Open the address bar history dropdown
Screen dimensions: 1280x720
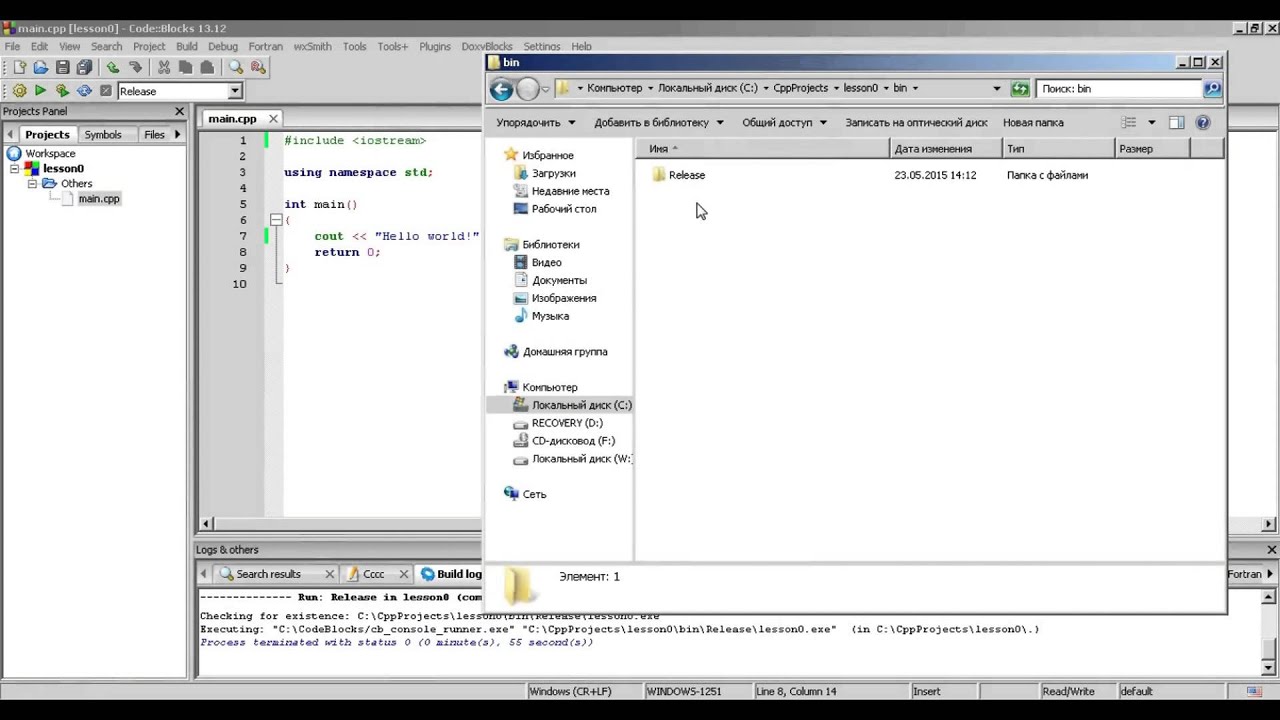coord(996,88)
